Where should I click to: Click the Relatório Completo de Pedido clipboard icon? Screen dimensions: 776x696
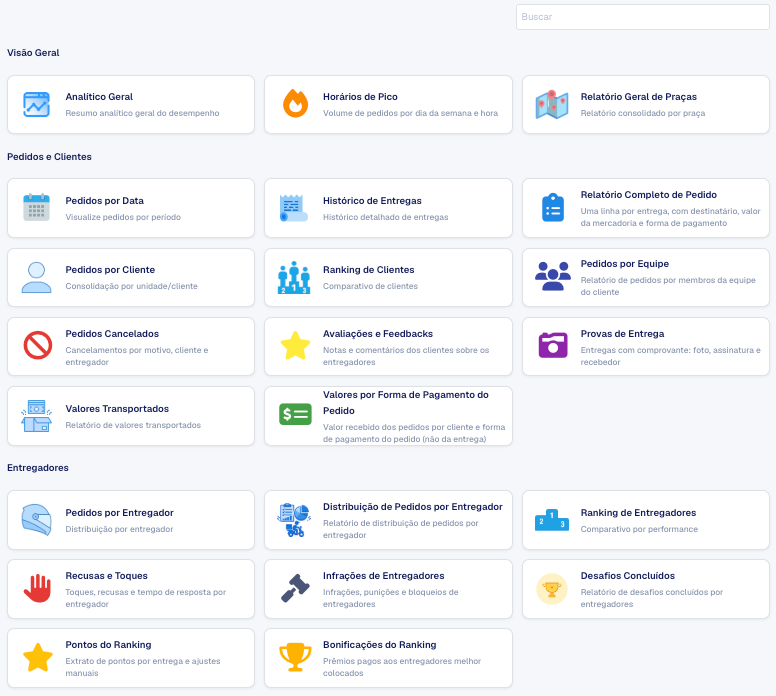[x=553, y=207]
